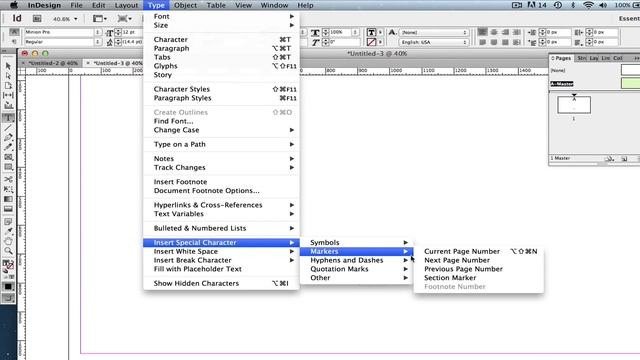
Task: Click the Wi-Fi status icon
Action: tap(588, 5)
